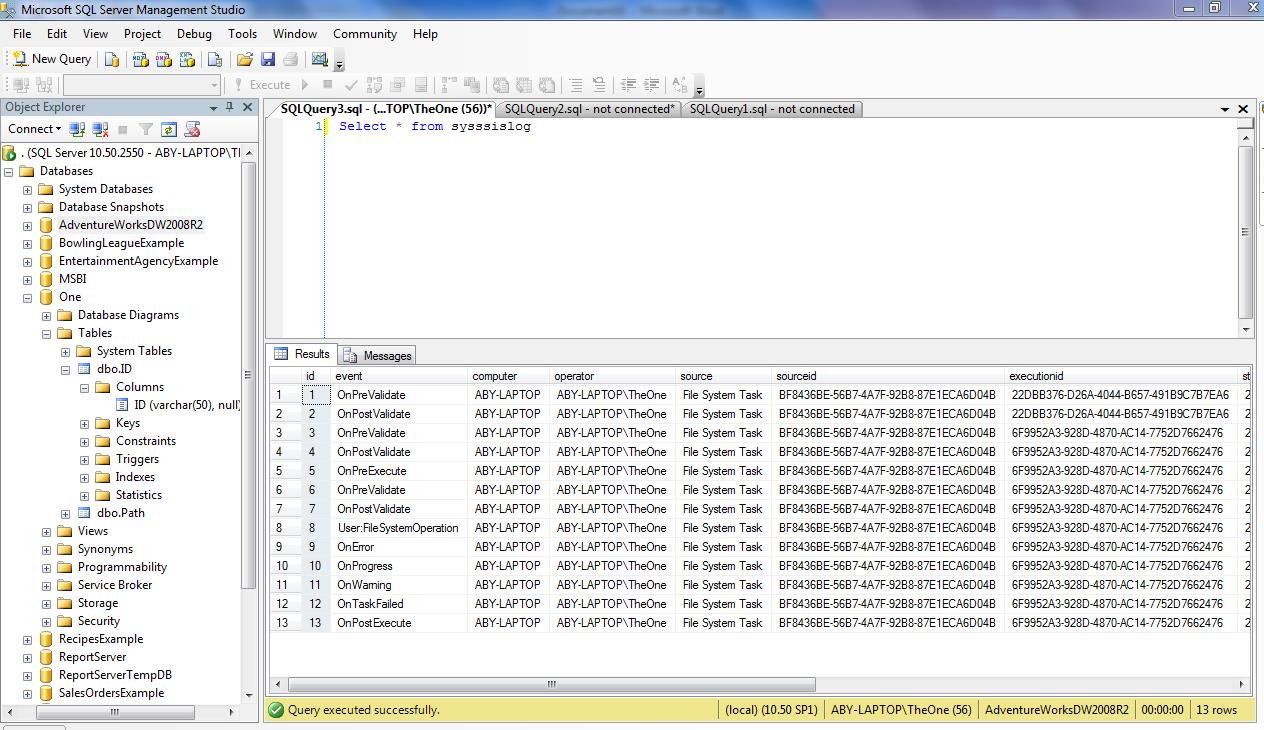Click the horizontal scrollbar of results grid
1264x730 pixels.
tap(551, 685)
